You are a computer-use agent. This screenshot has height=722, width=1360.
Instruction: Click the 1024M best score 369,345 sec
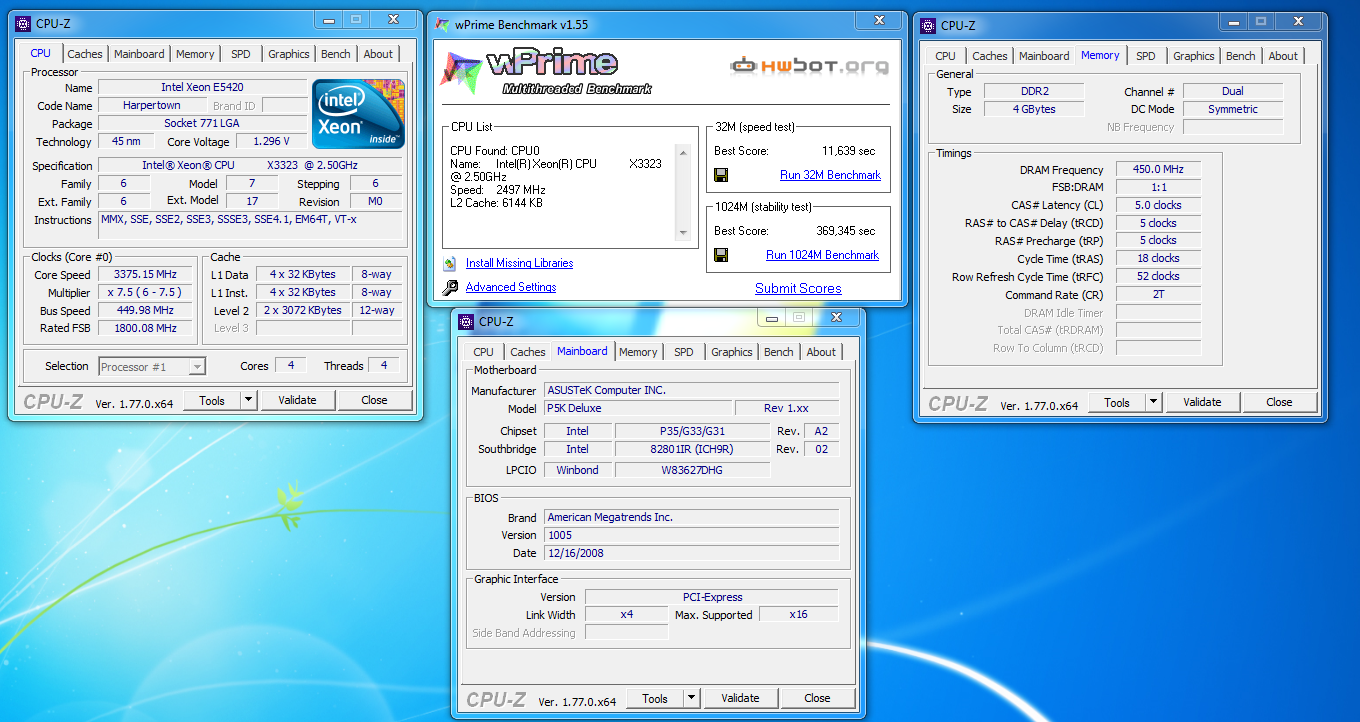(x=845, y=231)
